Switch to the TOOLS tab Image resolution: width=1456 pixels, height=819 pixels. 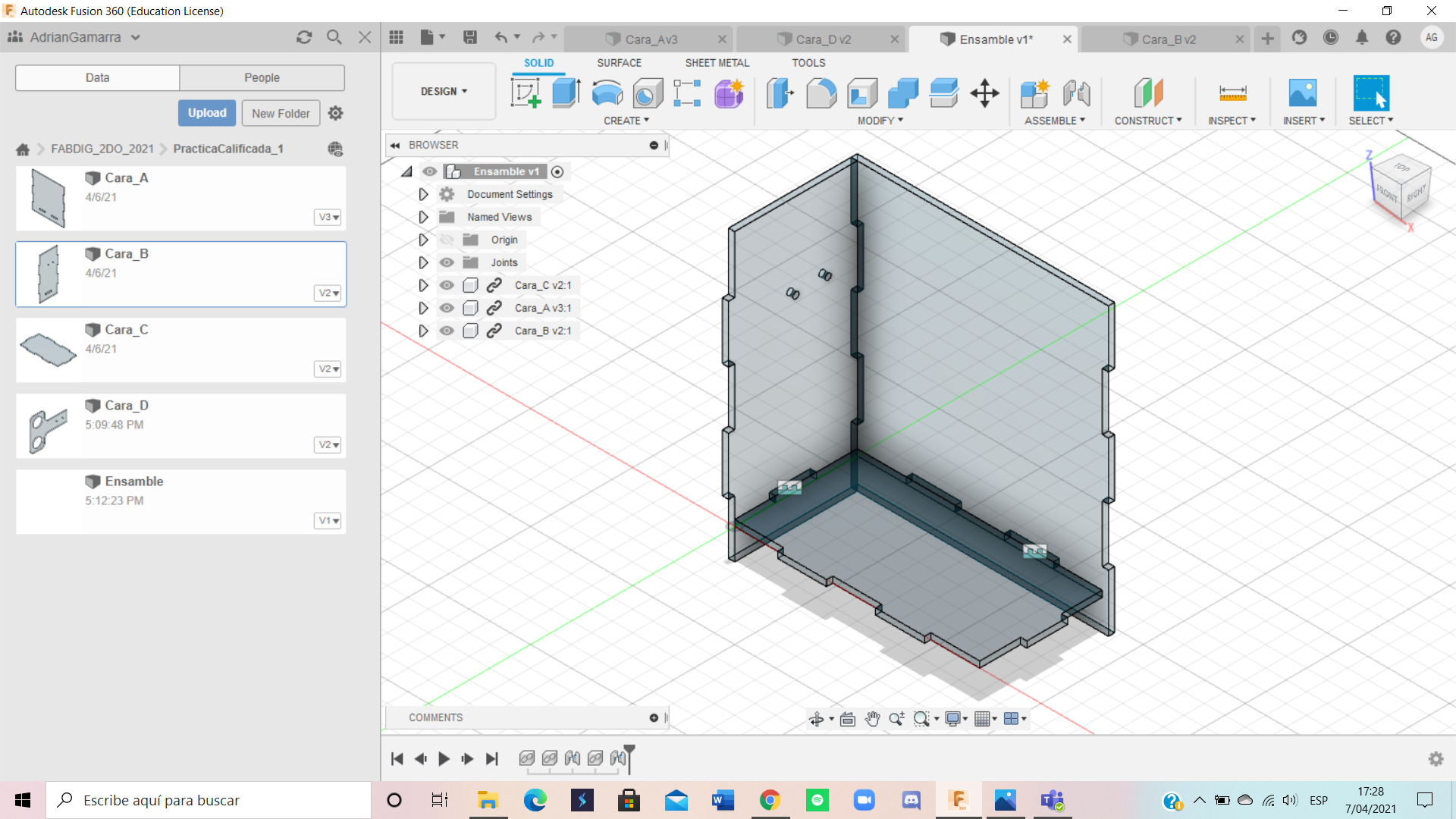tap(808, 63)
